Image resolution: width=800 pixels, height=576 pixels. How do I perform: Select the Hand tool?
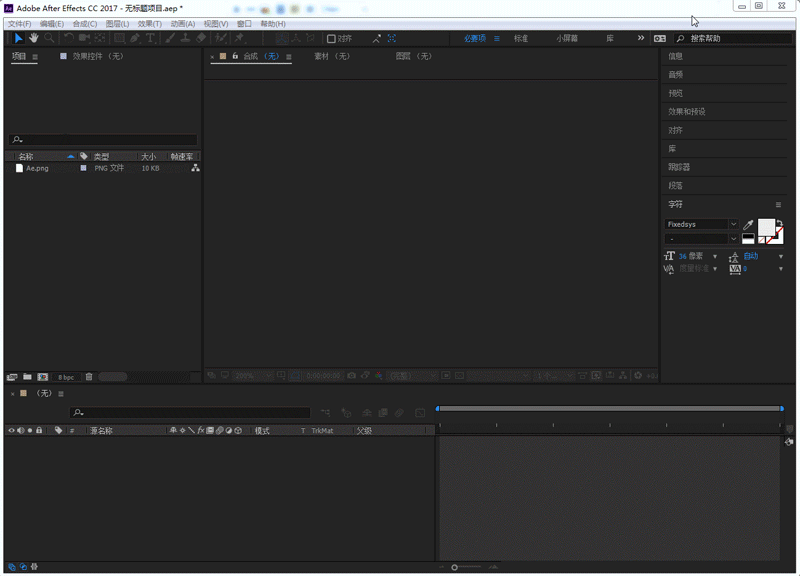click(33, 38)
